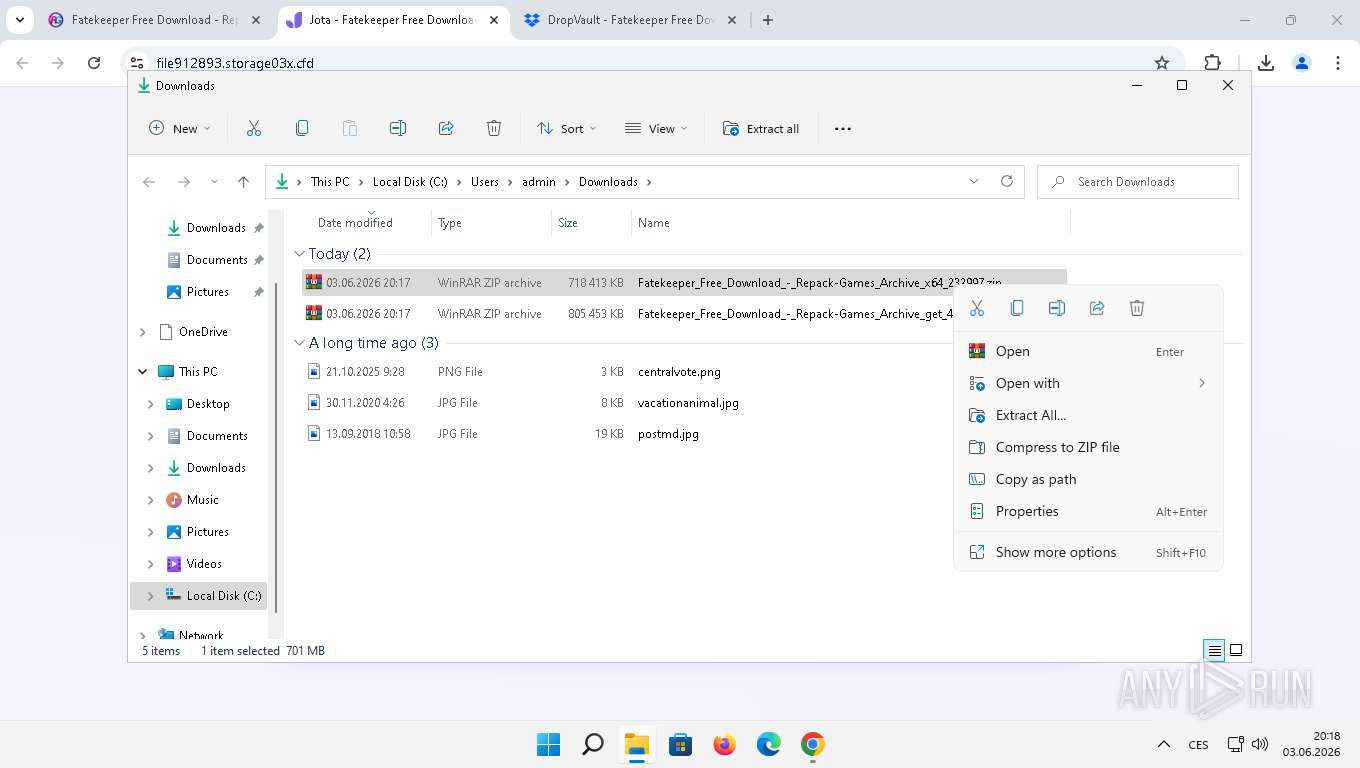Click Cut icon in context menu
The height and width of the screenshot is (768, 1360).
point(977,308)
